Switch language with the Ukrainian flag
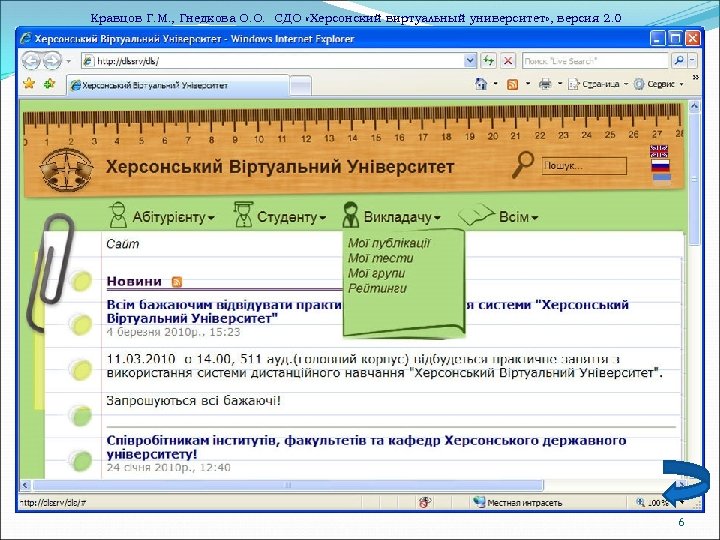720x540 pixels. (x=662, y=179)
